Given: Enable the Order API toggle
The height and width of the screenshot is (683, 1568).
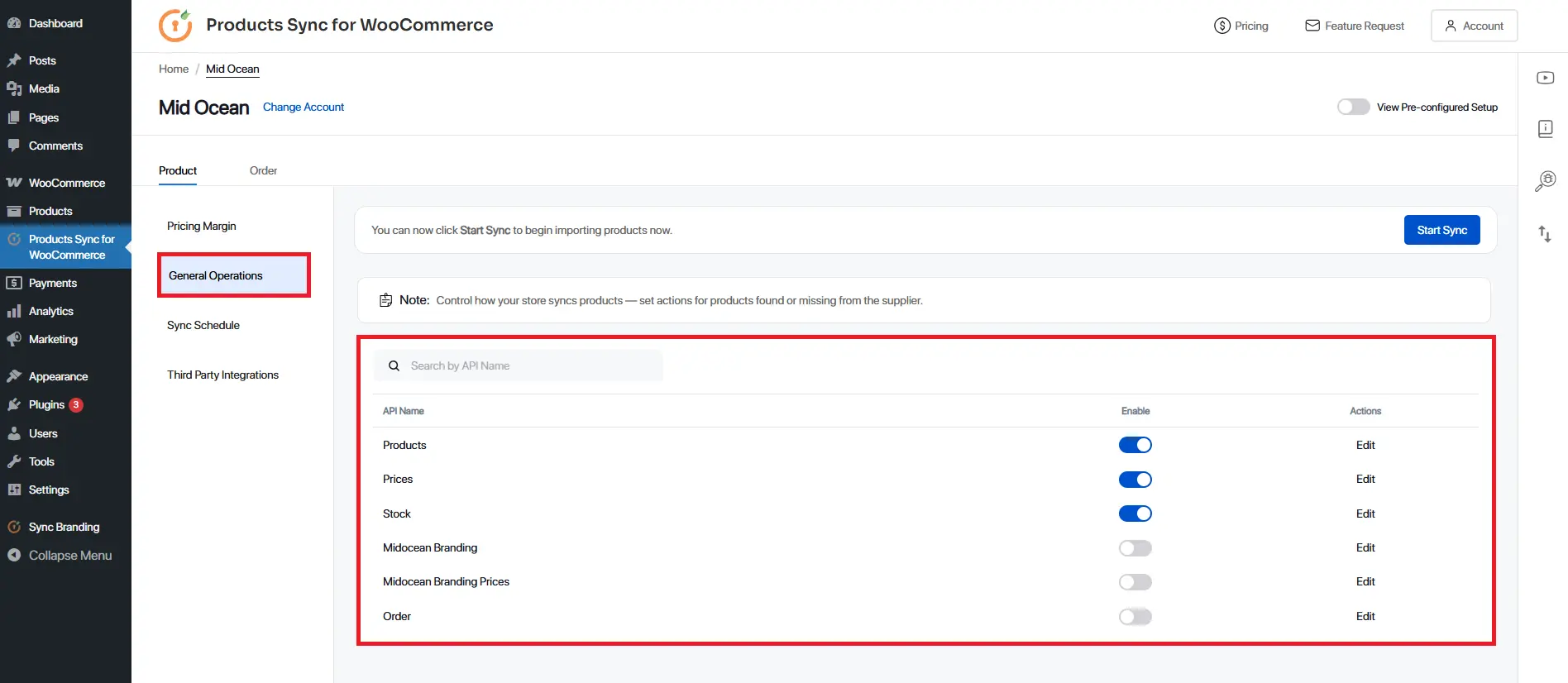Looking at the screenshot, I should pos(1135,617).
